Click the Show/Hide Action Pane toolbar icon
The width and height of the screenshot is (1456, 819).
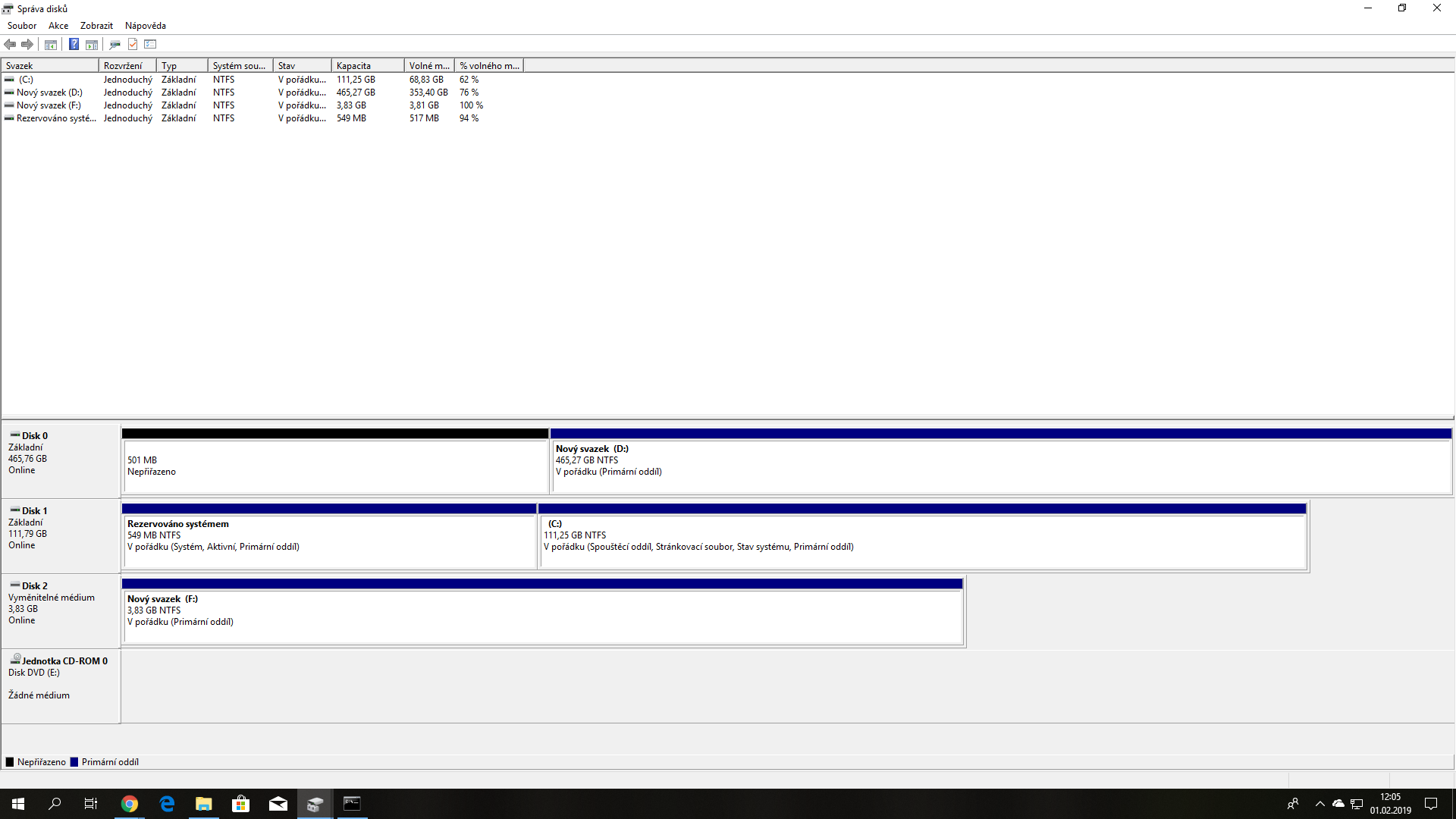(x=92, y=44)
